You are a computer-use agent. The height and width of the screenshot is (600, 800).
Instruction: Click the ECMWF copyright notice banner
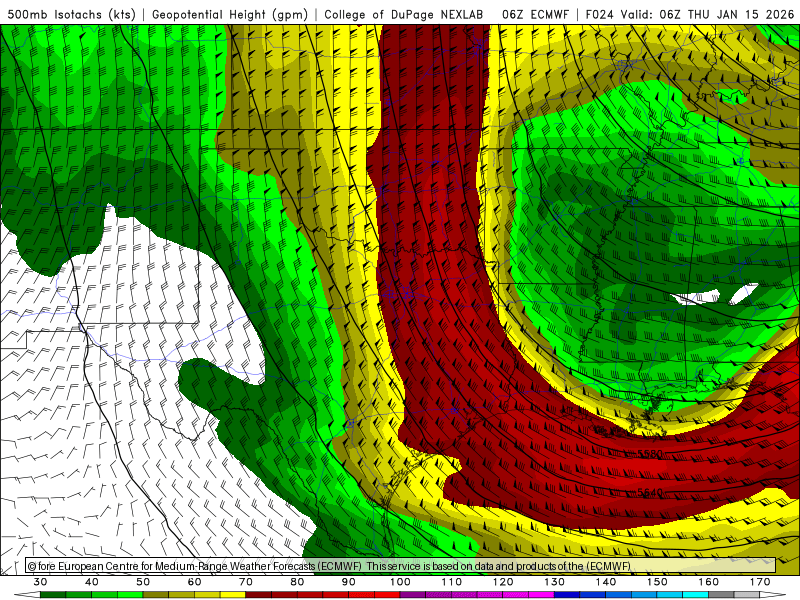[401, 566]
